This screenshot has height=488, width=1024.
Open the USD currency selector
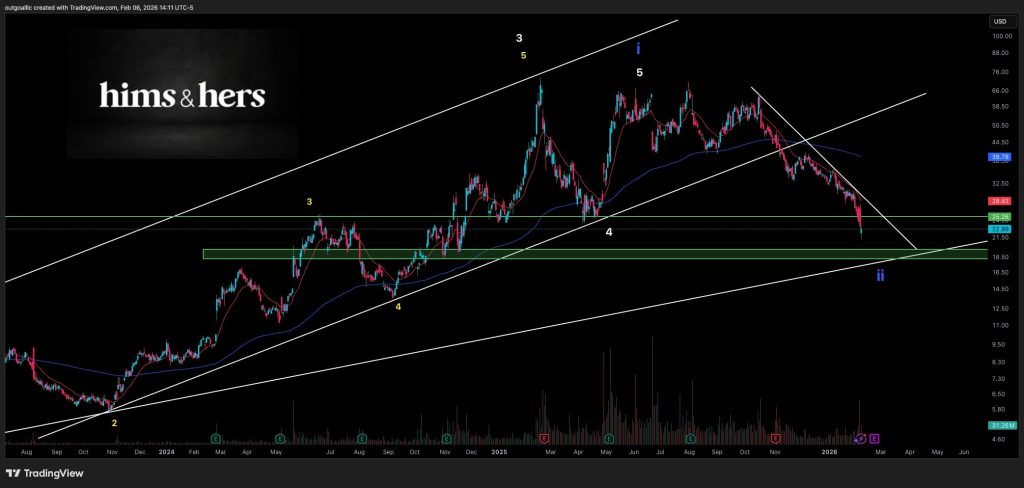(998, 21)
